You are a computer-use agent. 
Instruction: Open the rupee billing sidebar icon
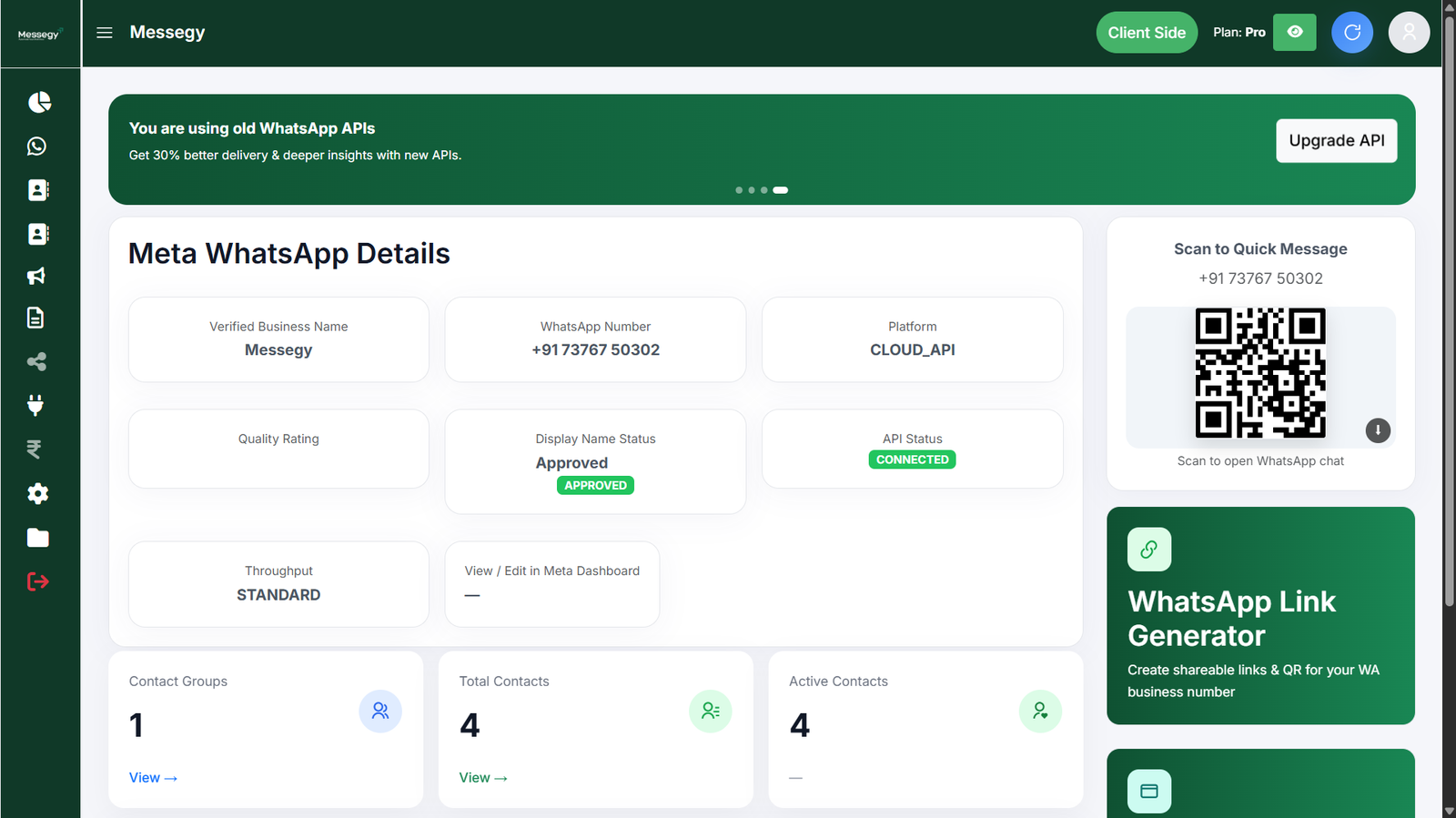tap(34, 449)
